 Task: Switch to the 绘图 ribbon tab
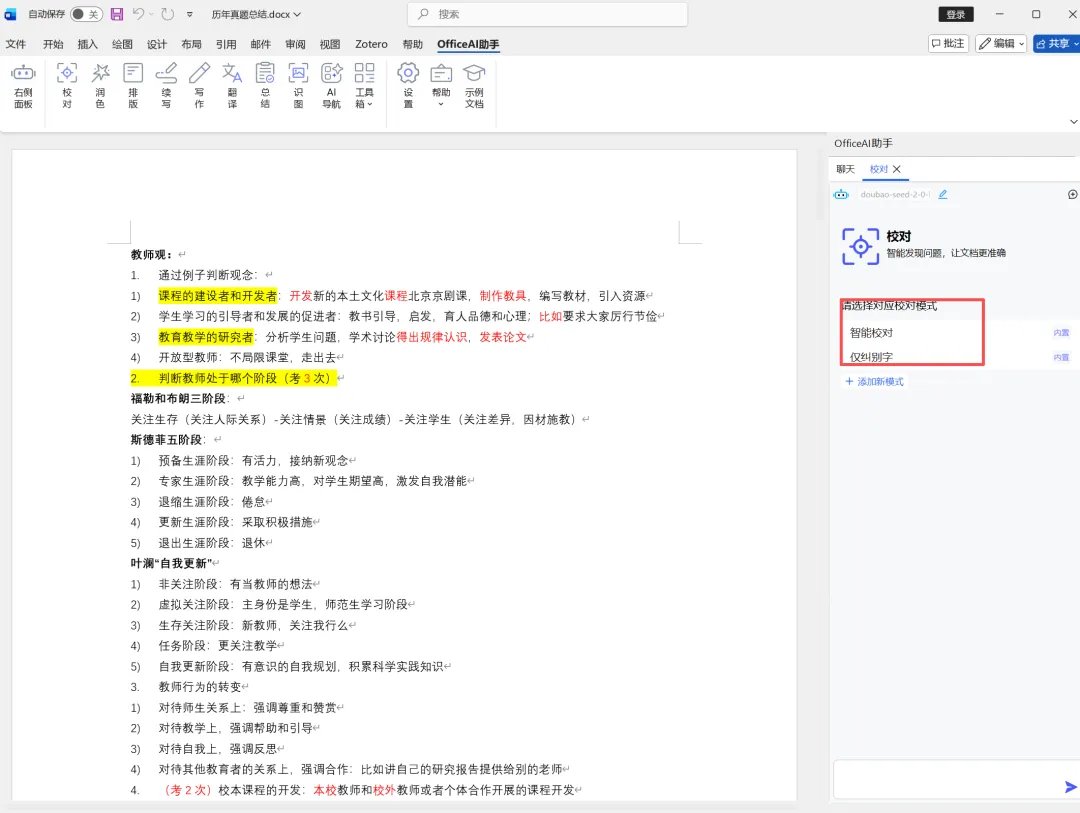pyautogui.click(x=122, y=44)
